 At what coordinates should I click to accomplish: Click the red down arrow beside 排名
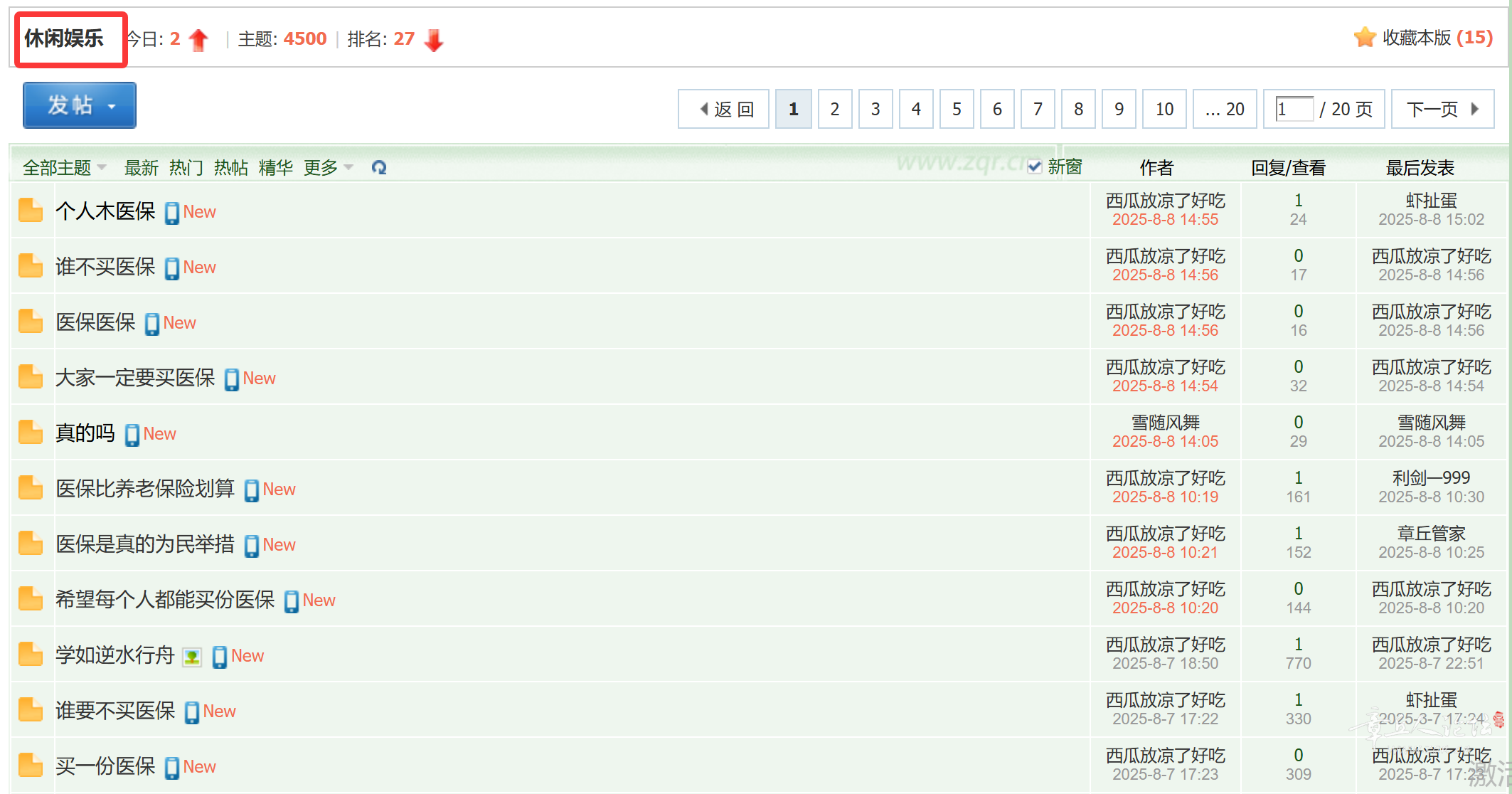coord(434,40)
